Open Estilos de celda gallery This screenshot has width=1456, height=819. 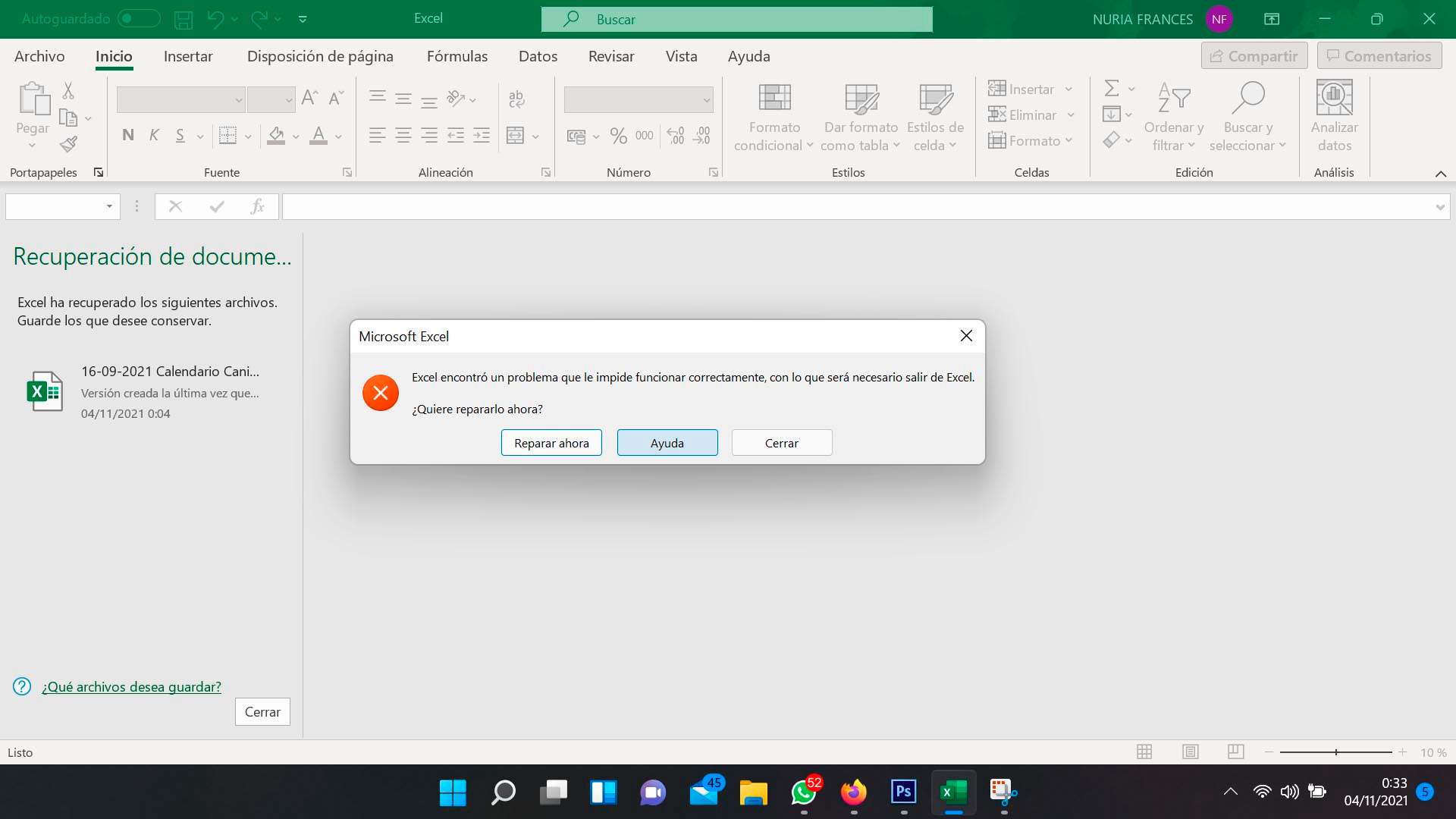click(935, 117)
